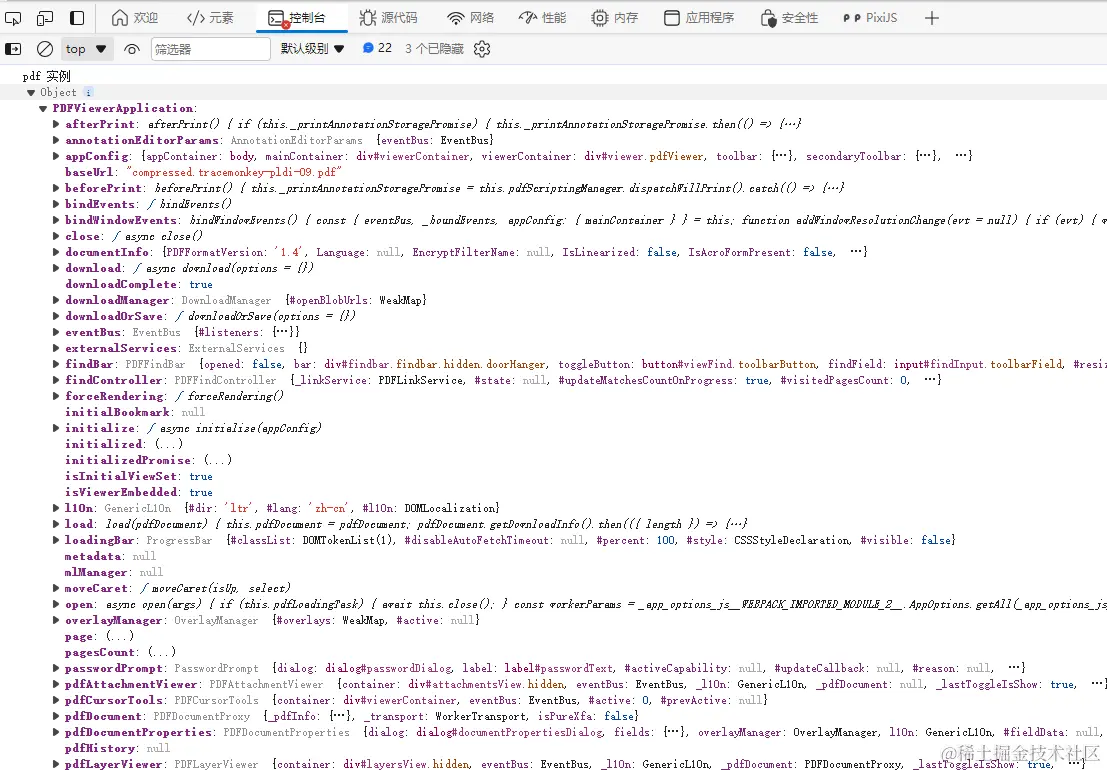This screenshot has height=770, width=1107.
Task: Invoke the page (...) getter
Action: (120, 637)
